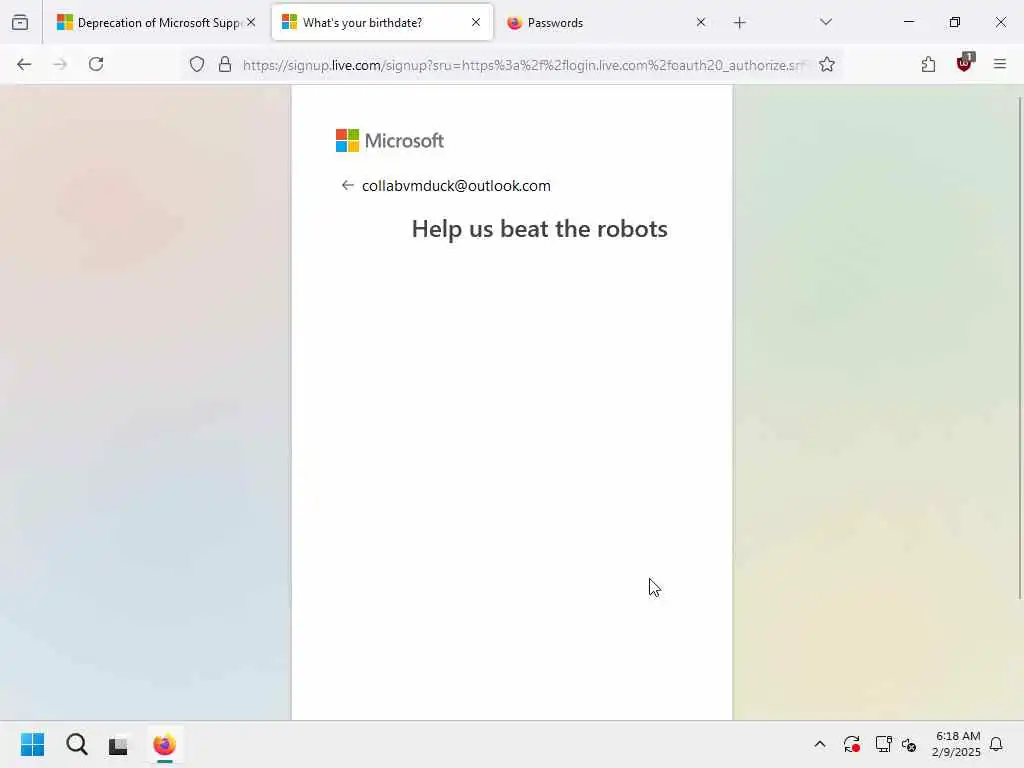
Task: Open the clock showing 6:18 AM
Action: (957, 744)
